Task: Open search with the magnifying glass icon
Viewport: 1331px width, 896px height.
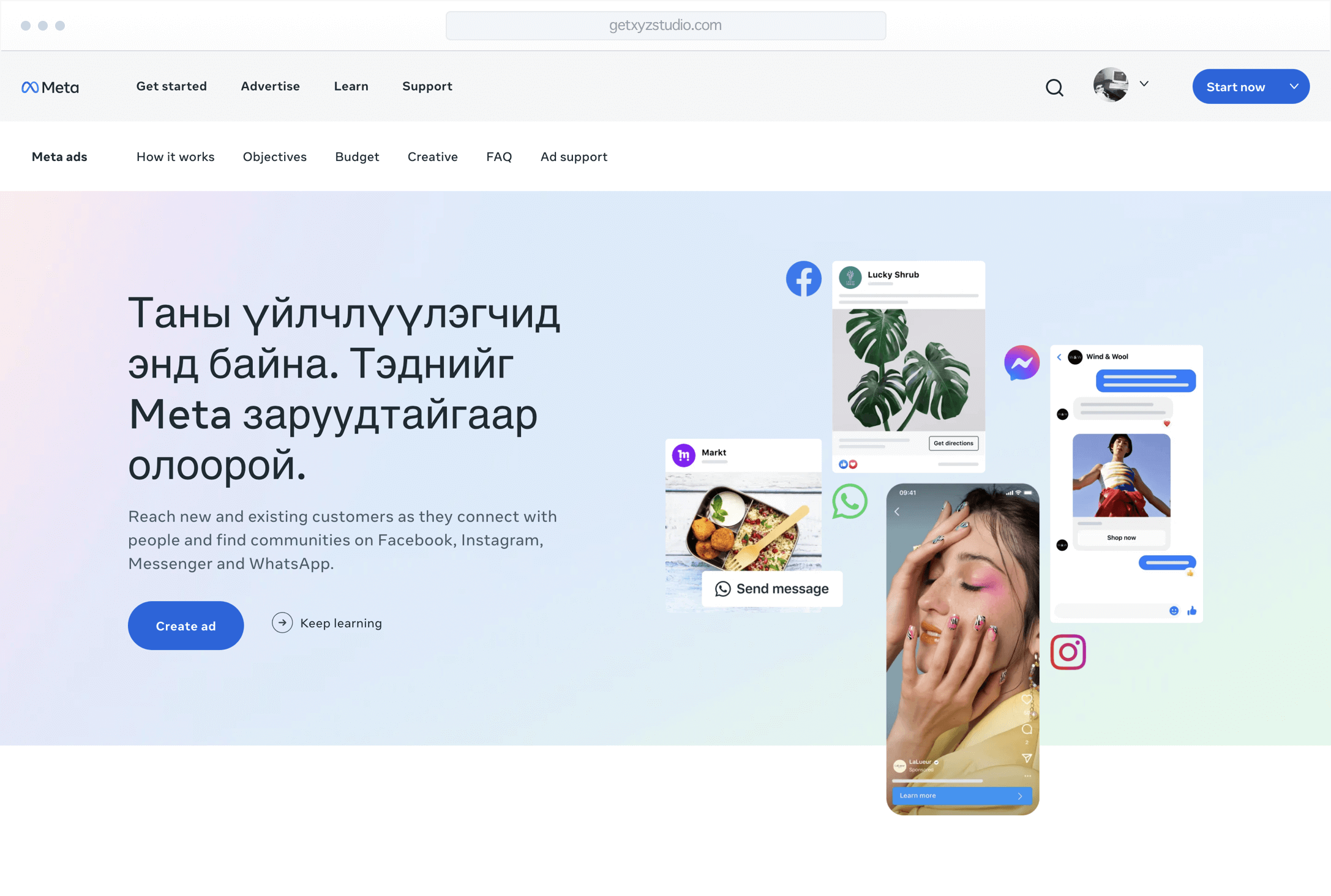Action: [x=1054, y=88]
